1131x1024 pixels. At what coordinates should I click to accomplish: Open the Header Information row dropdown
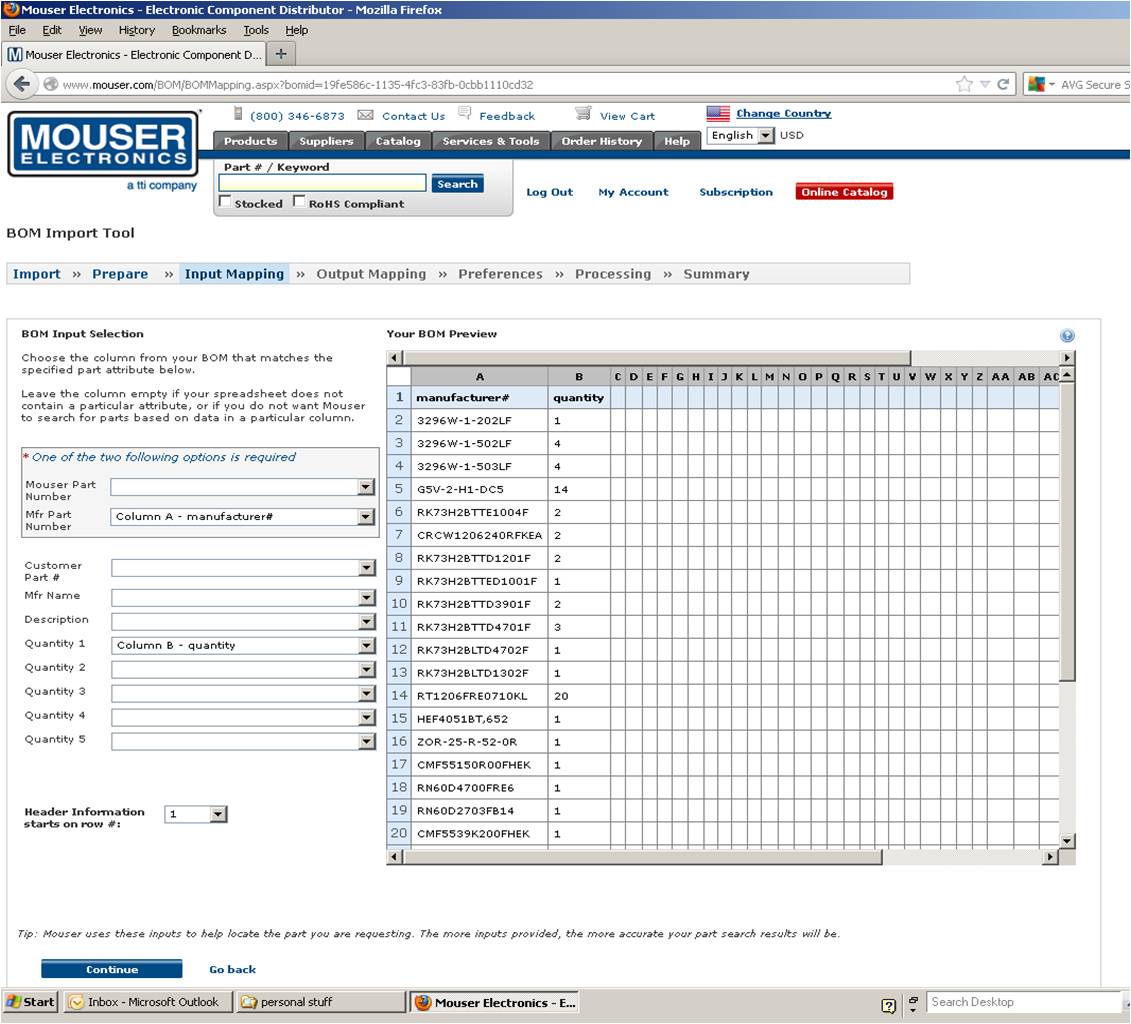tap(219, 814)
